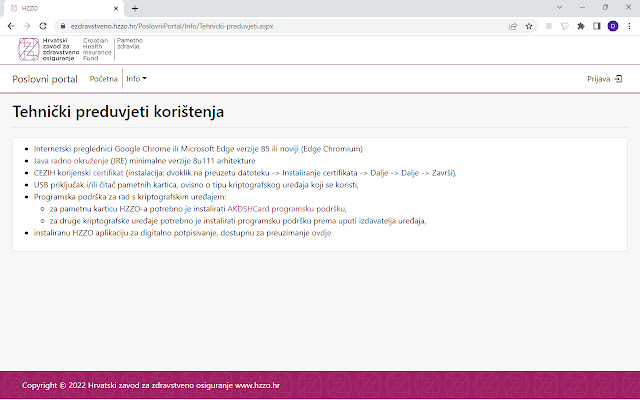This screenshot has height=400, width=640.
Task: Go to Početna menu item
Action: pyautogui.click(x=103, y=79)
